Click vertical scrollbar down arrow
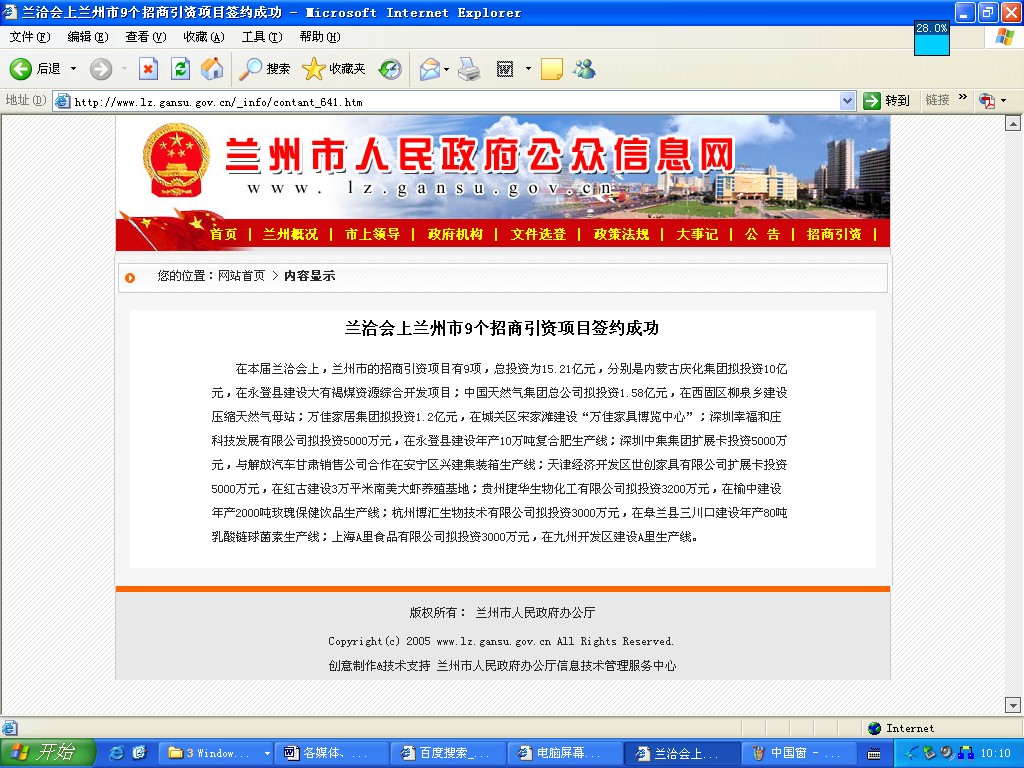This screenshot has height=768, width=1024. coord(1012,705)
